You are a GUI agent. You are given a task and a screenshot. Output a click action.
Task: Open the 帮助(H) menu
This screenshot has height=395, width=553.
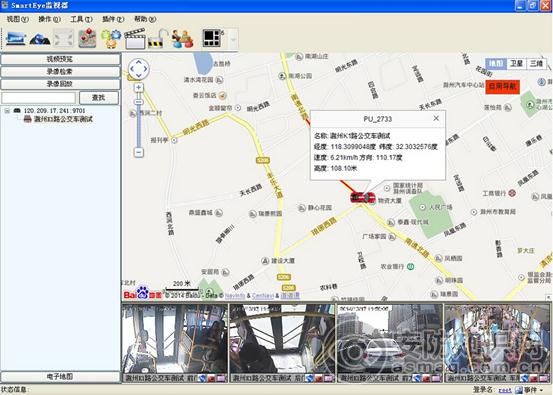click(145, 19)
